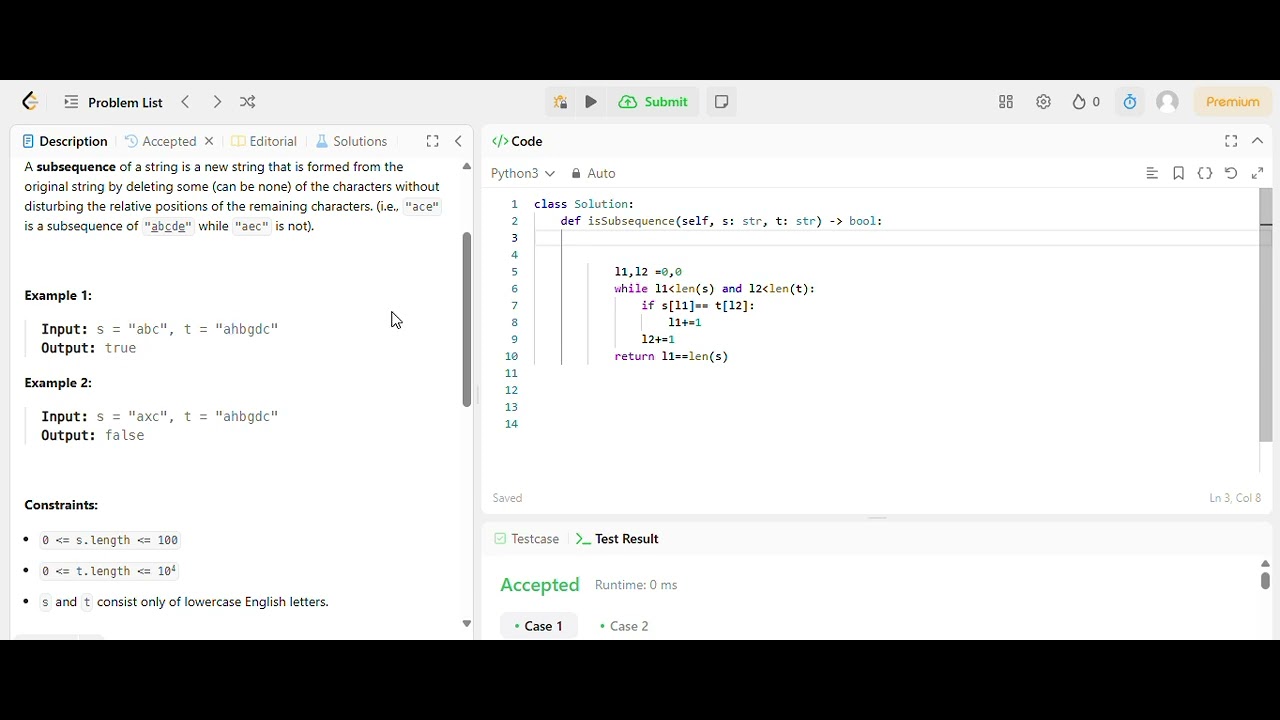Click the test result panel scrollbar
The width and height of the screenshot is (1280, 720).
[x=1265, y=580]
